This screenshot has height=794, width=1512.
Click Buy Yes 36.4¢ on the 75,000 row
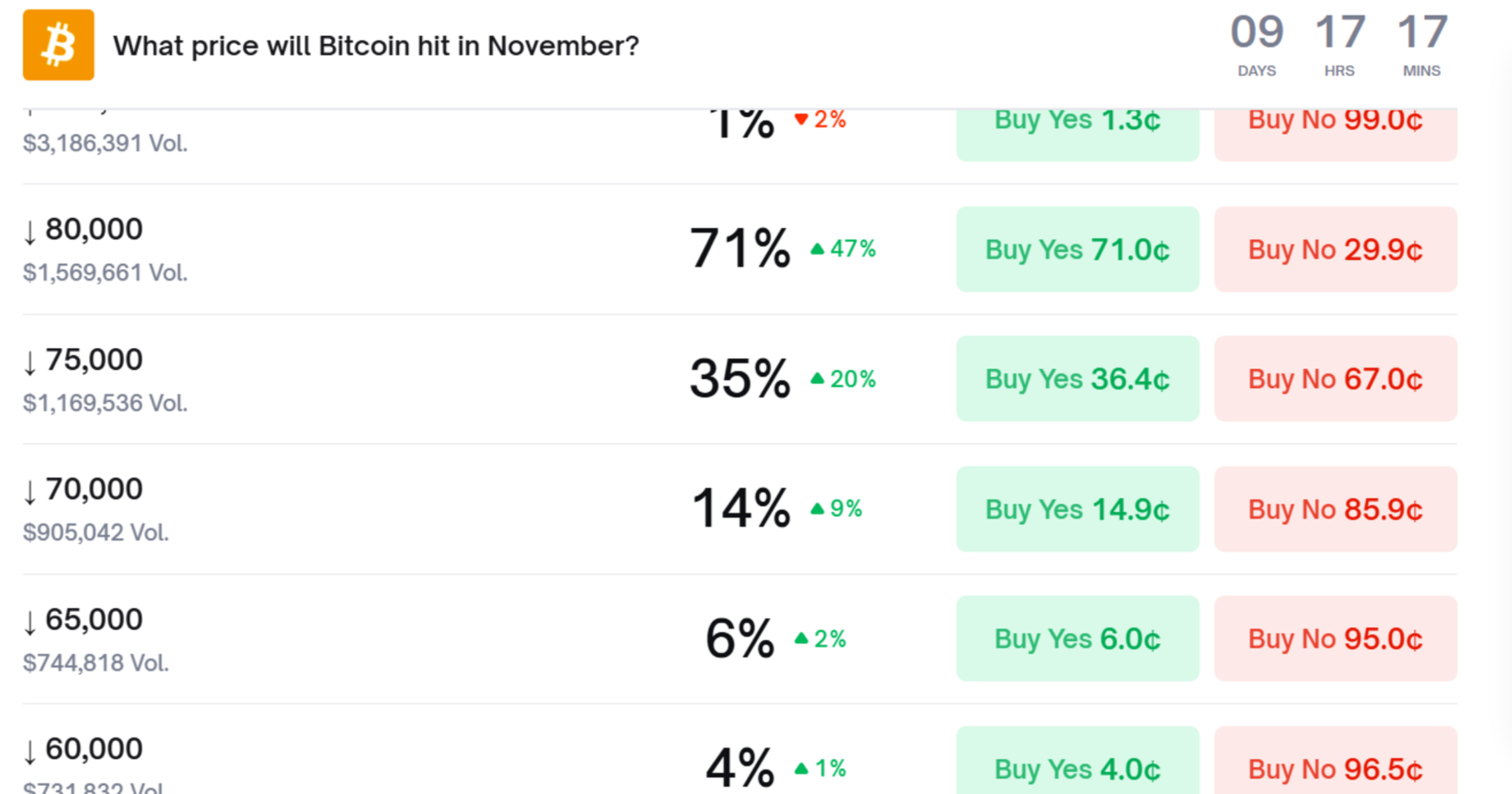(1077, 379)
